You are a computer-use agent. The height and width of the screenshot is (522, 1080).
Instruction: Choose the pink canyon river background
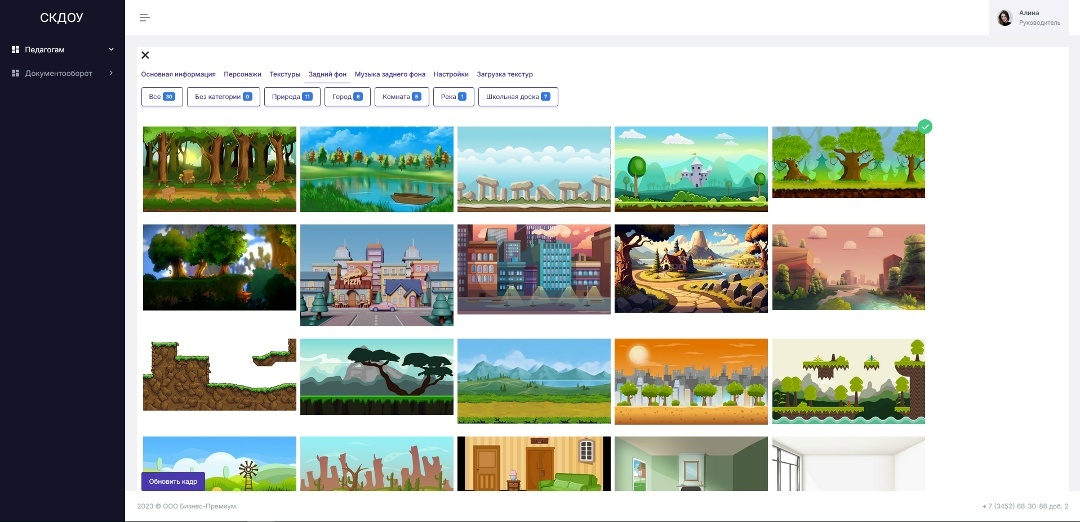coord(849,267)
